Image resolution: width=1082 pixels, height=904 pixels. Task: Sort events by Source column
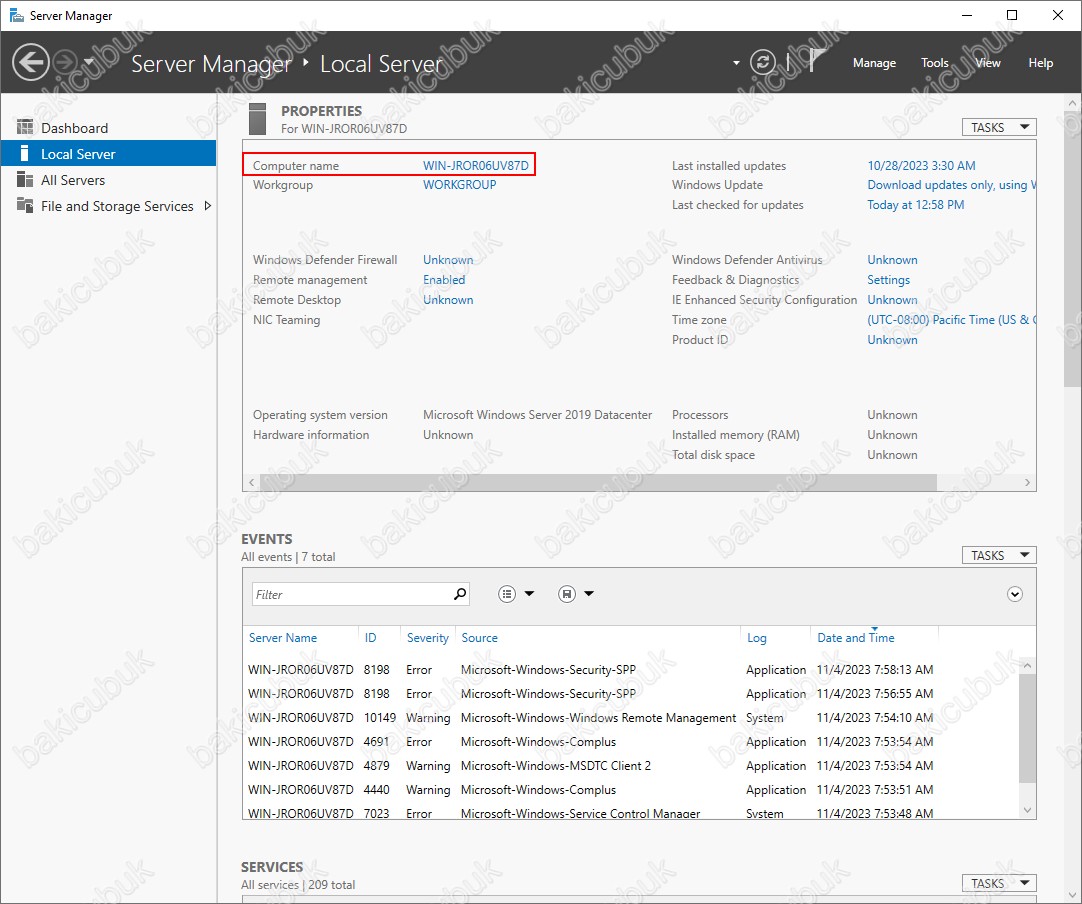(480, 638)
